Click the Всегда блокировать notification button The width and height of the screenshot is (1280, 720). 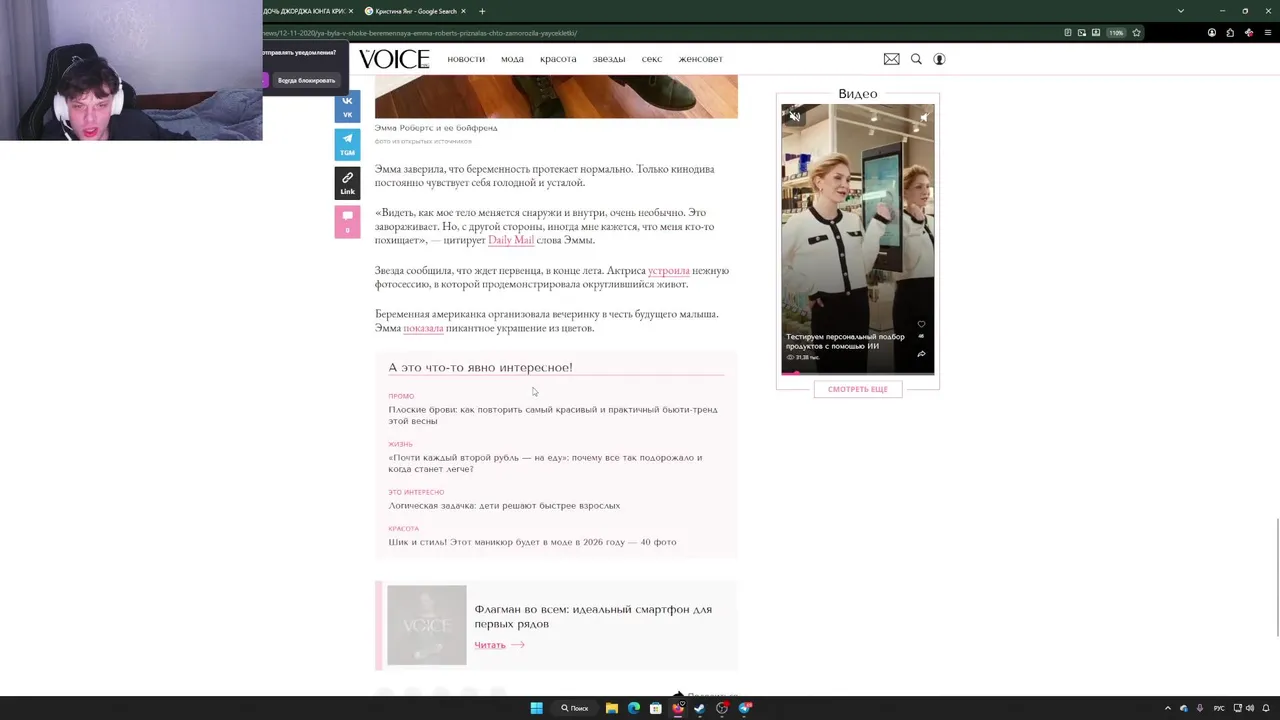point(306,80)
